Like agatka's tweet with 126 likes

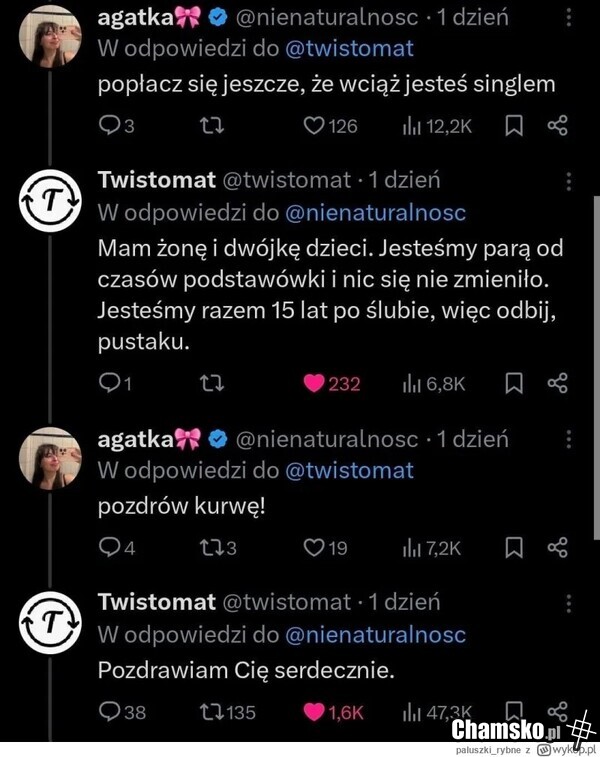tap(316, 126)
